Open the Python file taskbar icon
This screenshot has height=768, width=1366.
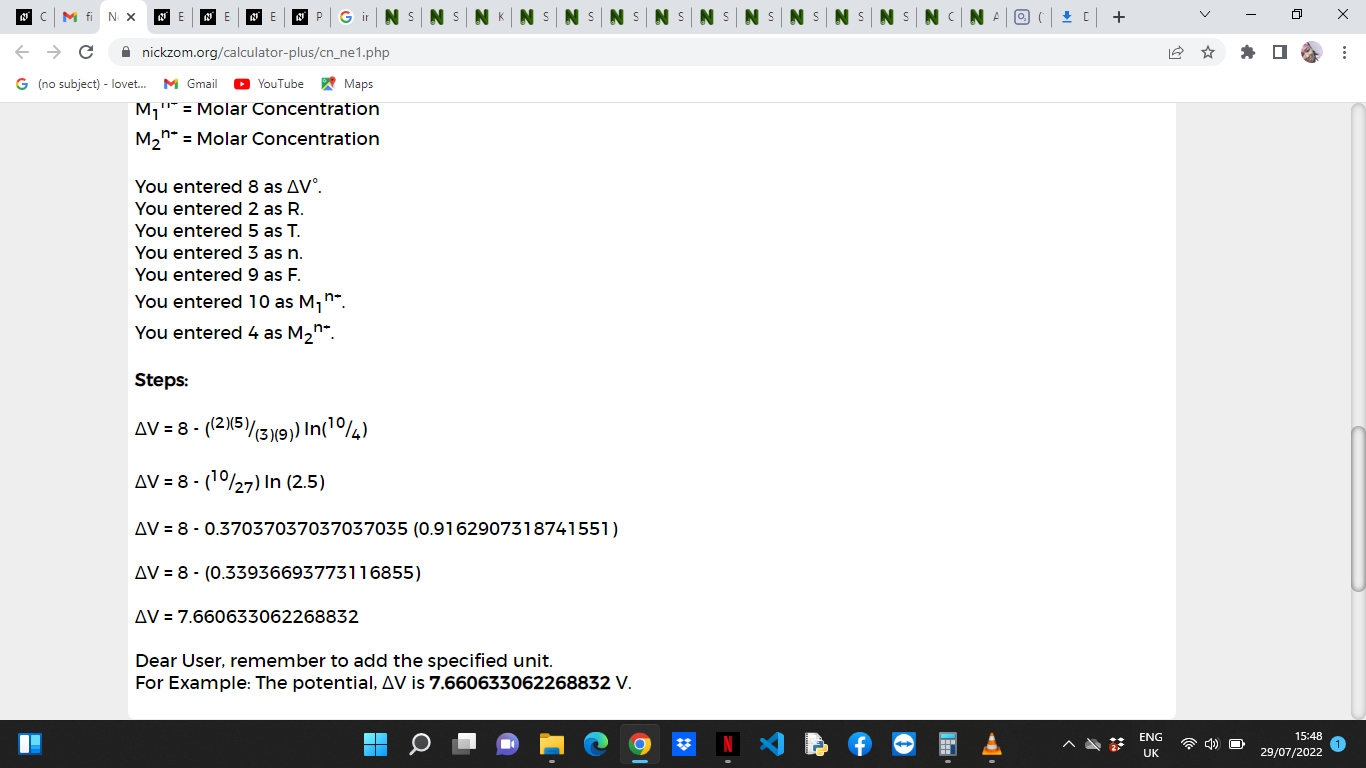pyautogui.click(x=816, y=744)
